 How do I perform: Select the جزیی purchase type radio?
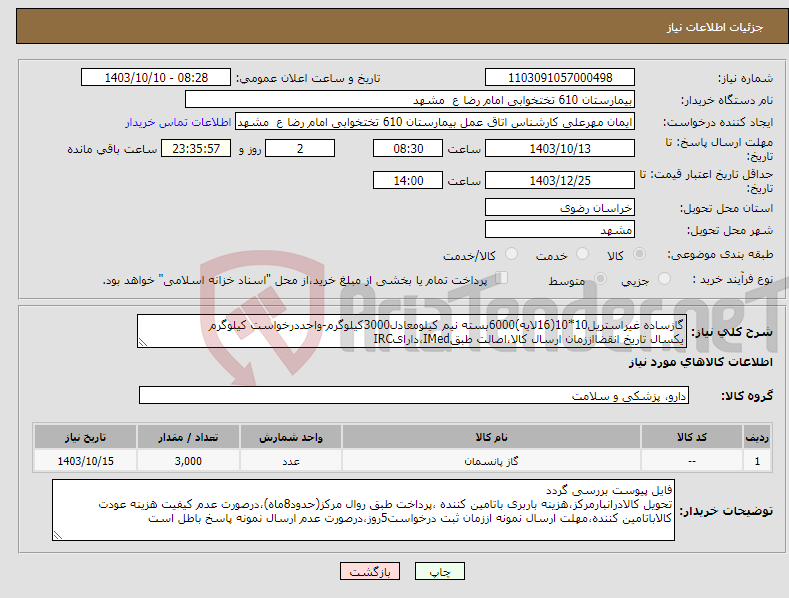(x=664, y=278)
